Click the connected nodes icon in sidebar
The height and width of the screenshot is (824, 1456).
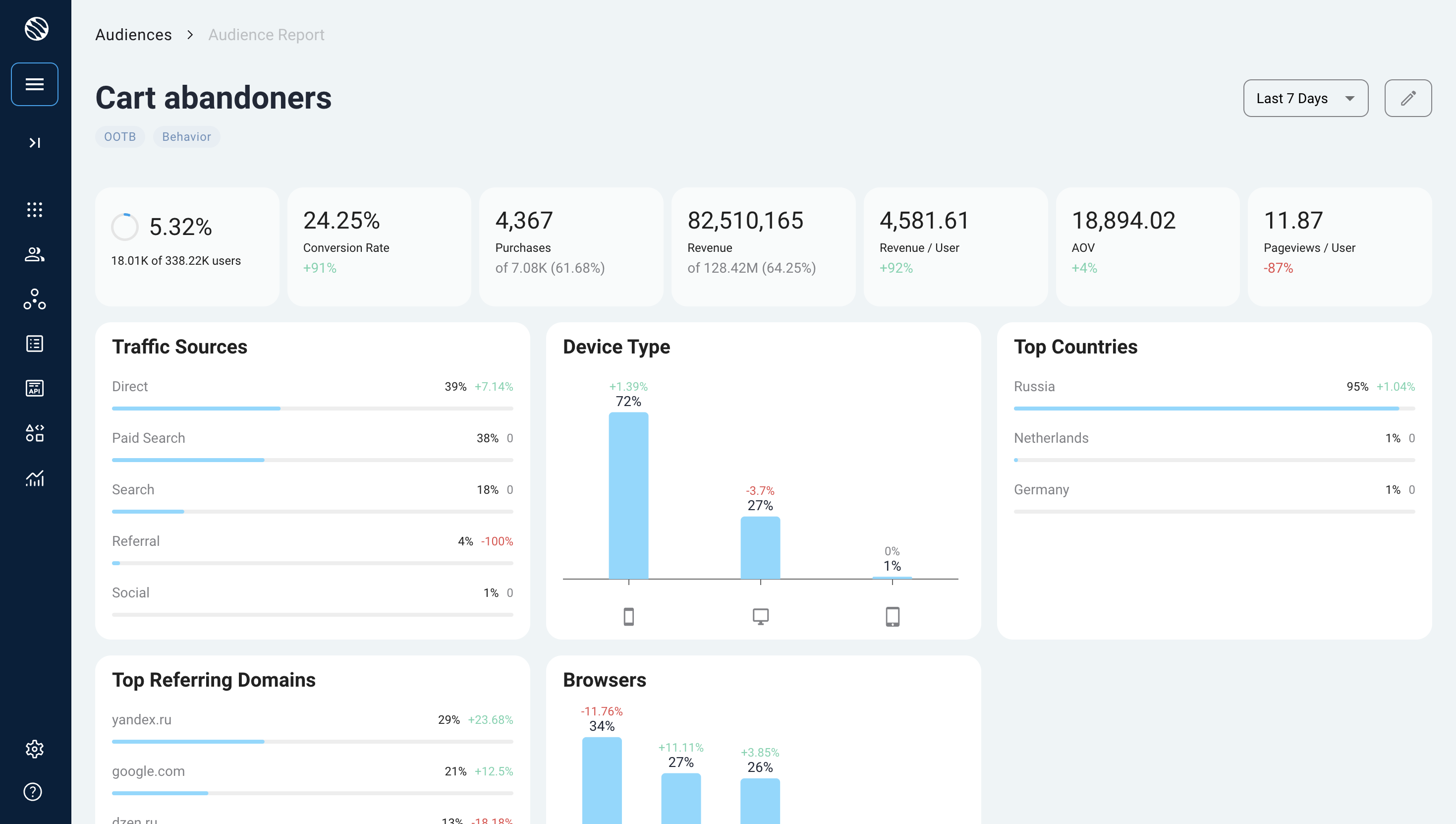coord(35,299)
